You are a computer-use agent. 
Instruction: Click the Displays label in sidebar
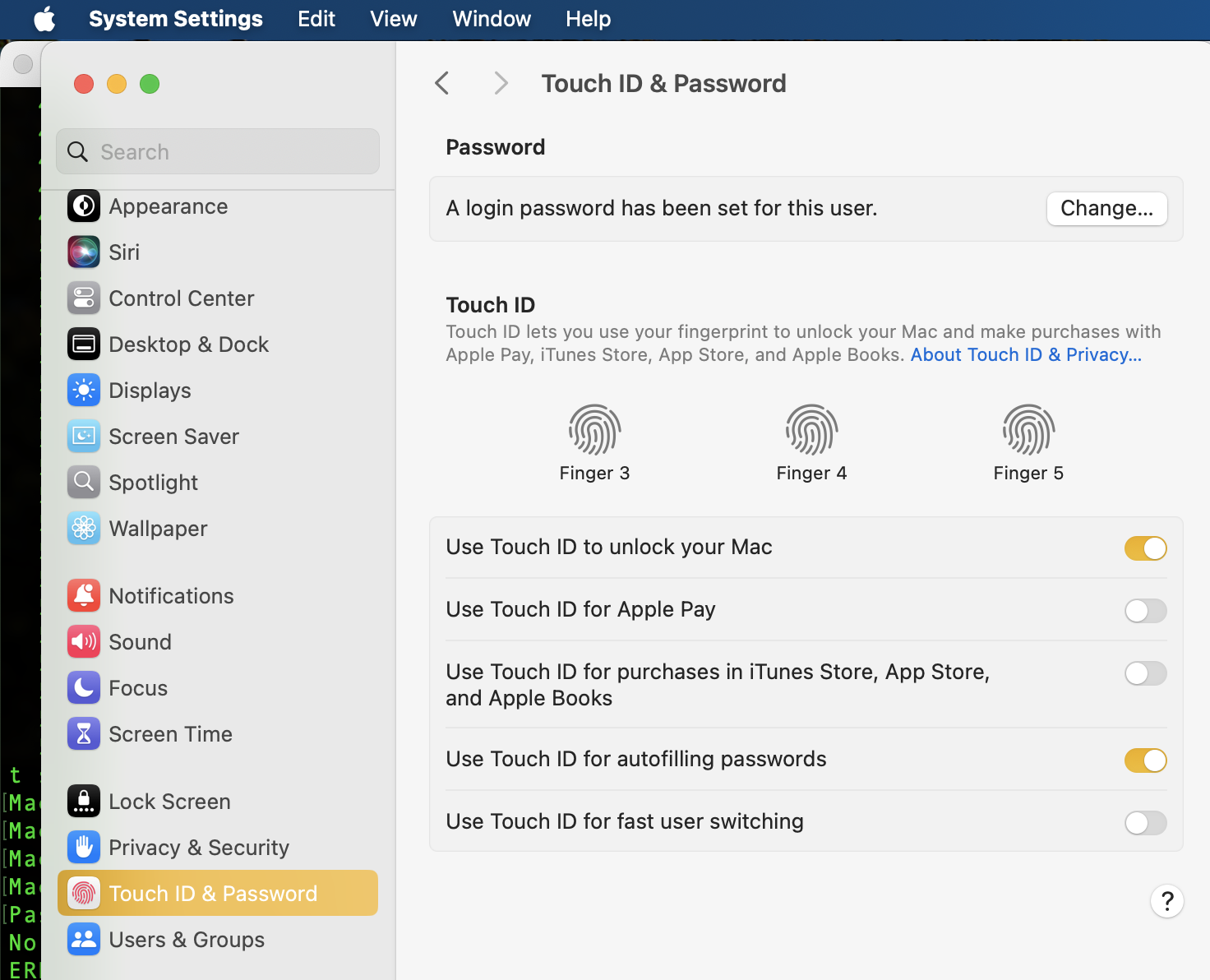click(x=150, y=391)
